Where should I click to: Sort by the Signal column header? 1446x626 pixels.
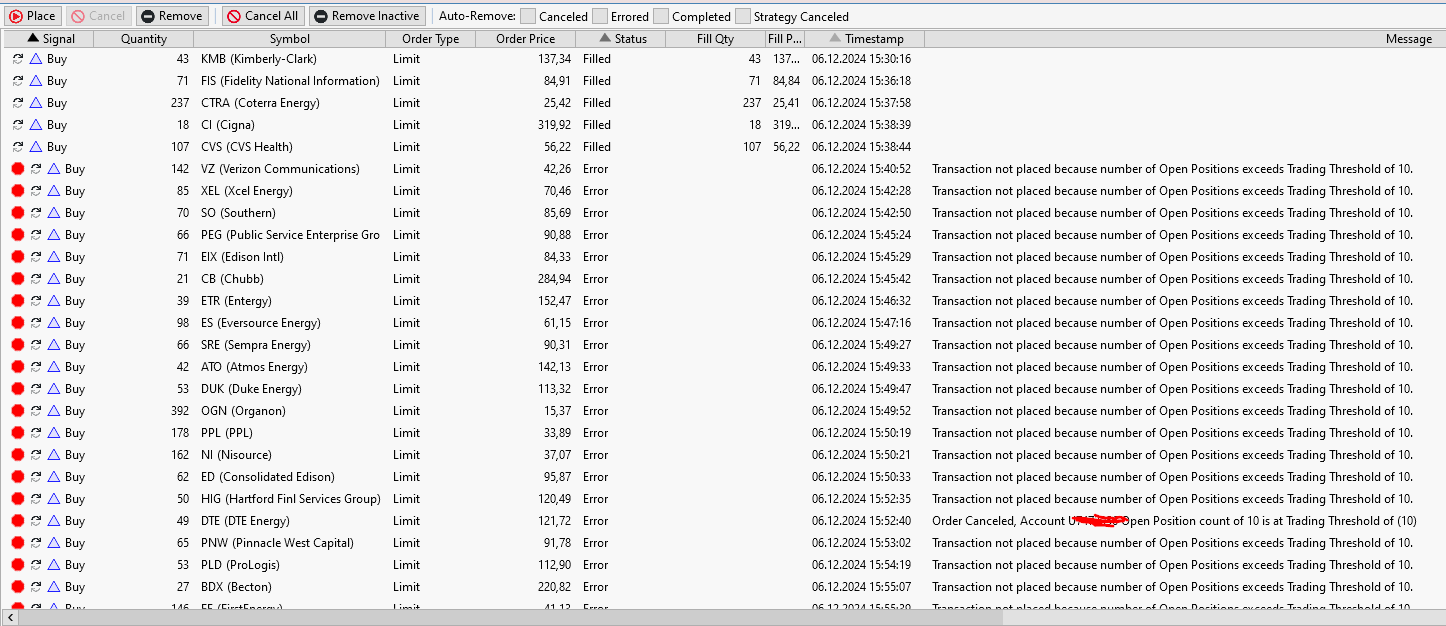tap(49, 39)
